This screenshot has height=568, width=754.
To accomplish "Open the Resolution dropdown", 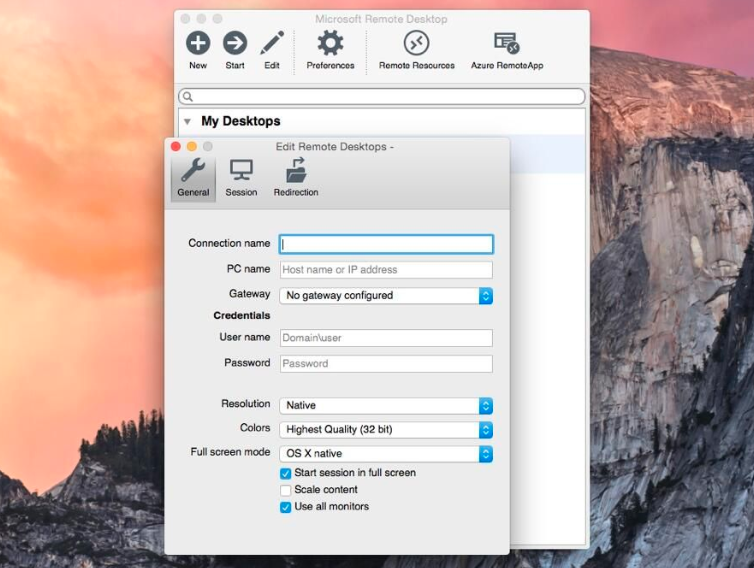I will [386, 405].
